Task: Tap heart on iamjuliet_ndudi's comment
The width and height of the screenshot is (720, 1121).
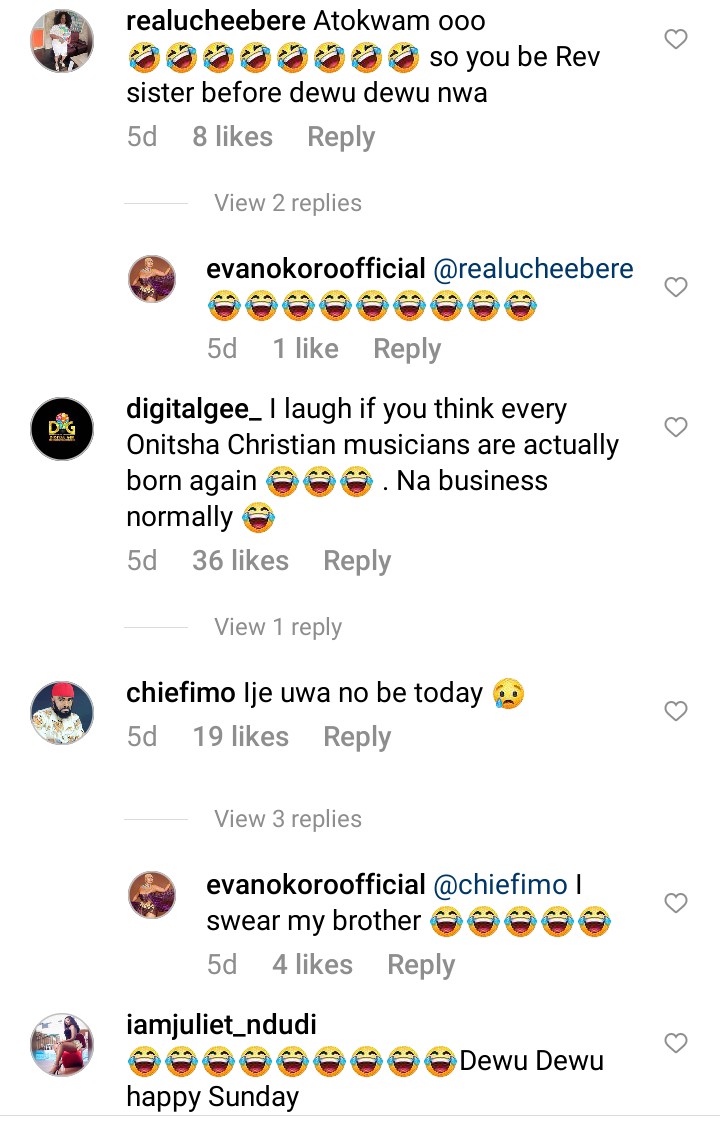Action: [x=676, y=1044]
